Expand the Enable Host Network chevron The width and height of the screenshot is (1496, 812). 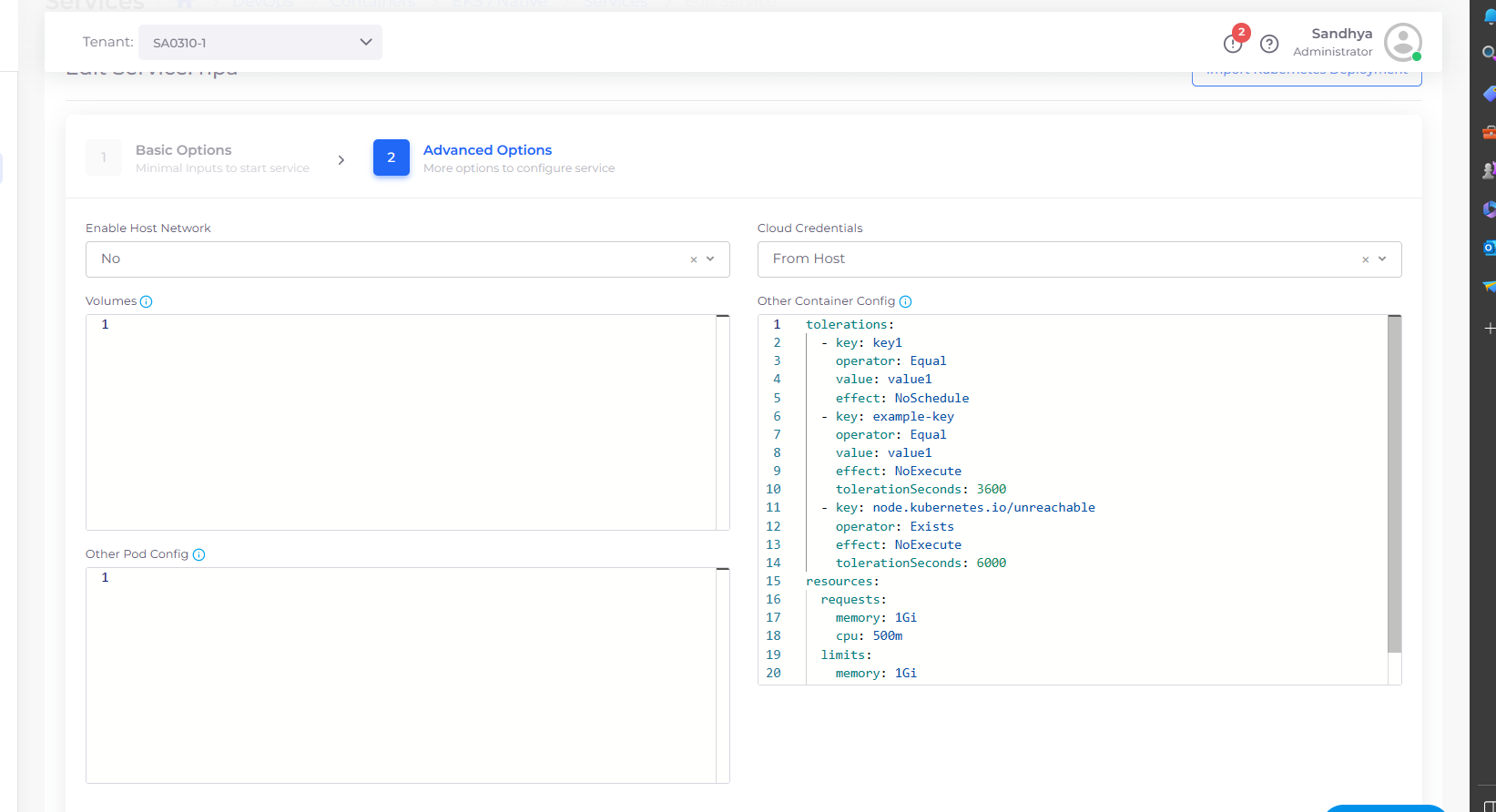click(x=710, y=259)
